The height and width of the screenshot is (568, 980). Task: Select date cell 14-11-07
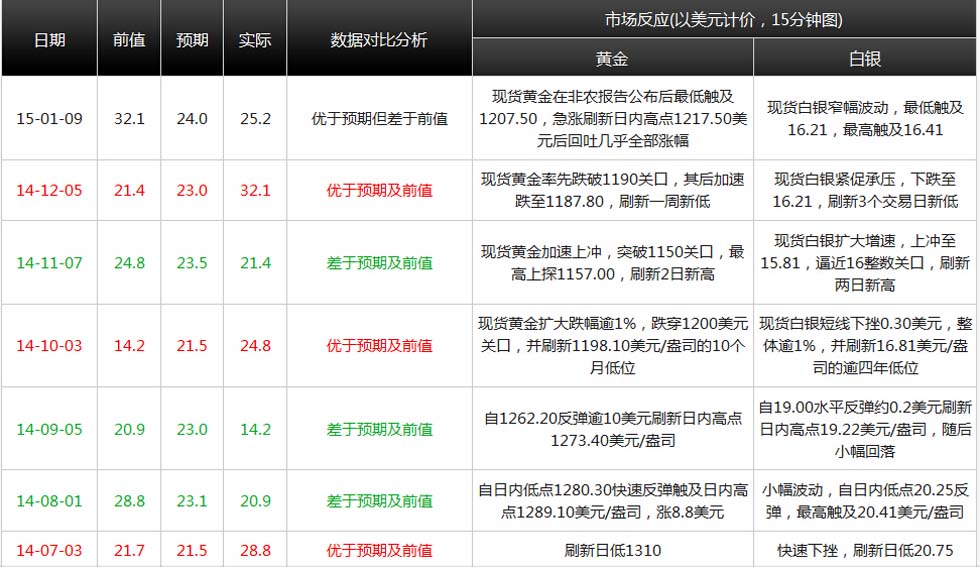pos(49,263)
